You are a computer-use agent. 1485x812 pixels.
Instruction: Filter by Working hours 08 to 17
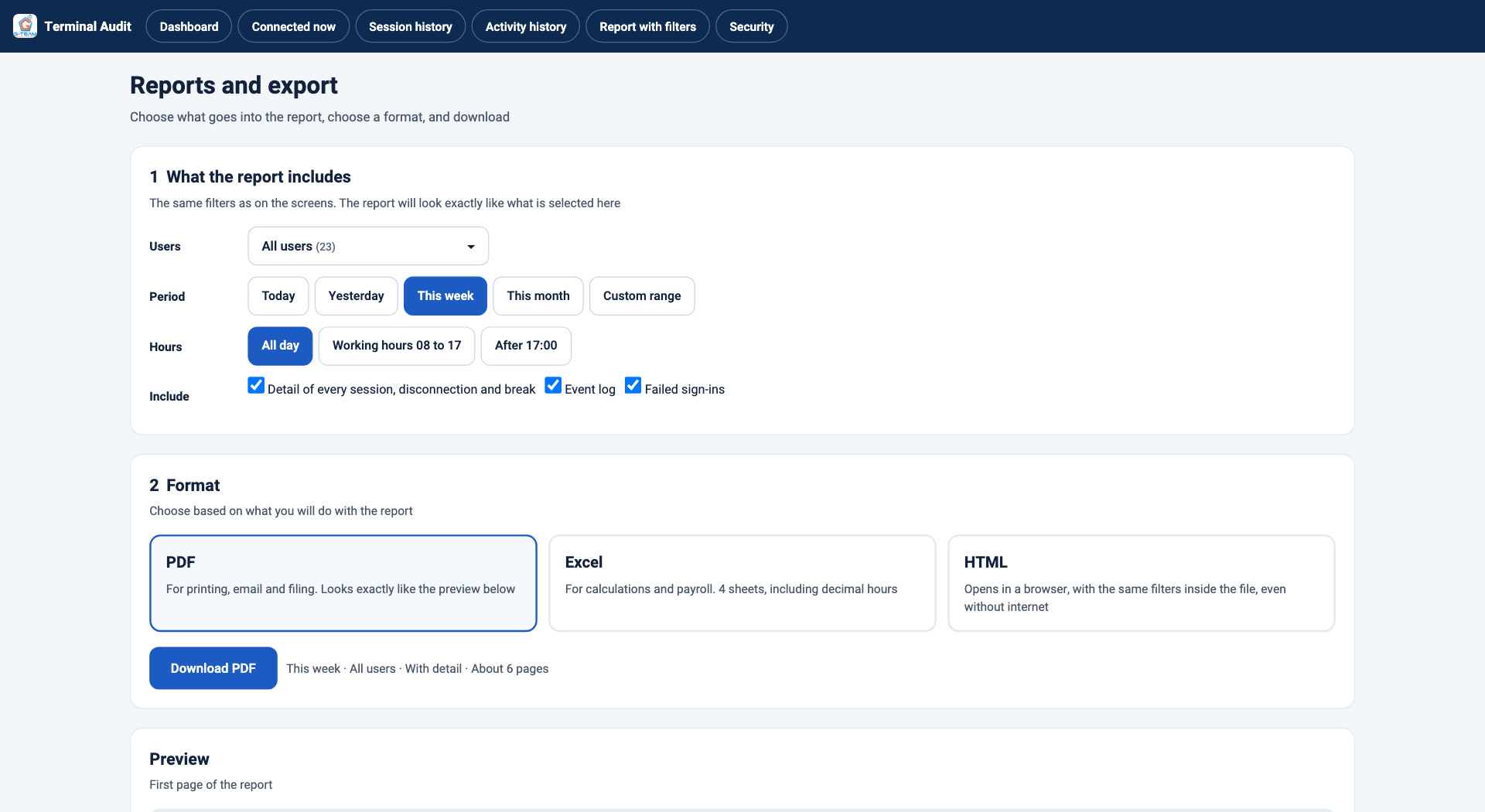pyautogui.click(x=397, y=346)
